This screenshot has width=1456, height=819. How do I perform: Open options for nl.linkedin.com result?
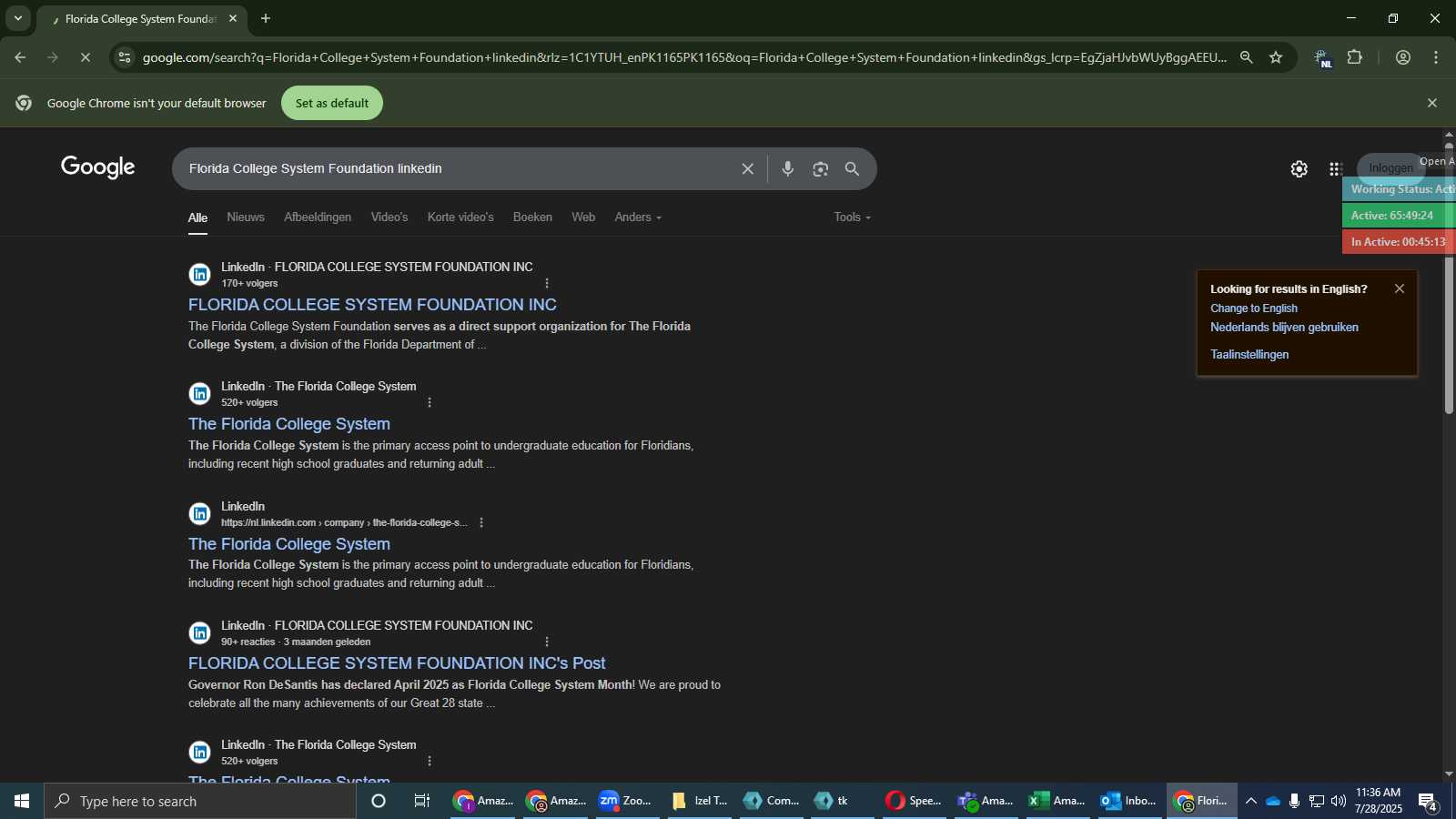(x=481, y=522)
